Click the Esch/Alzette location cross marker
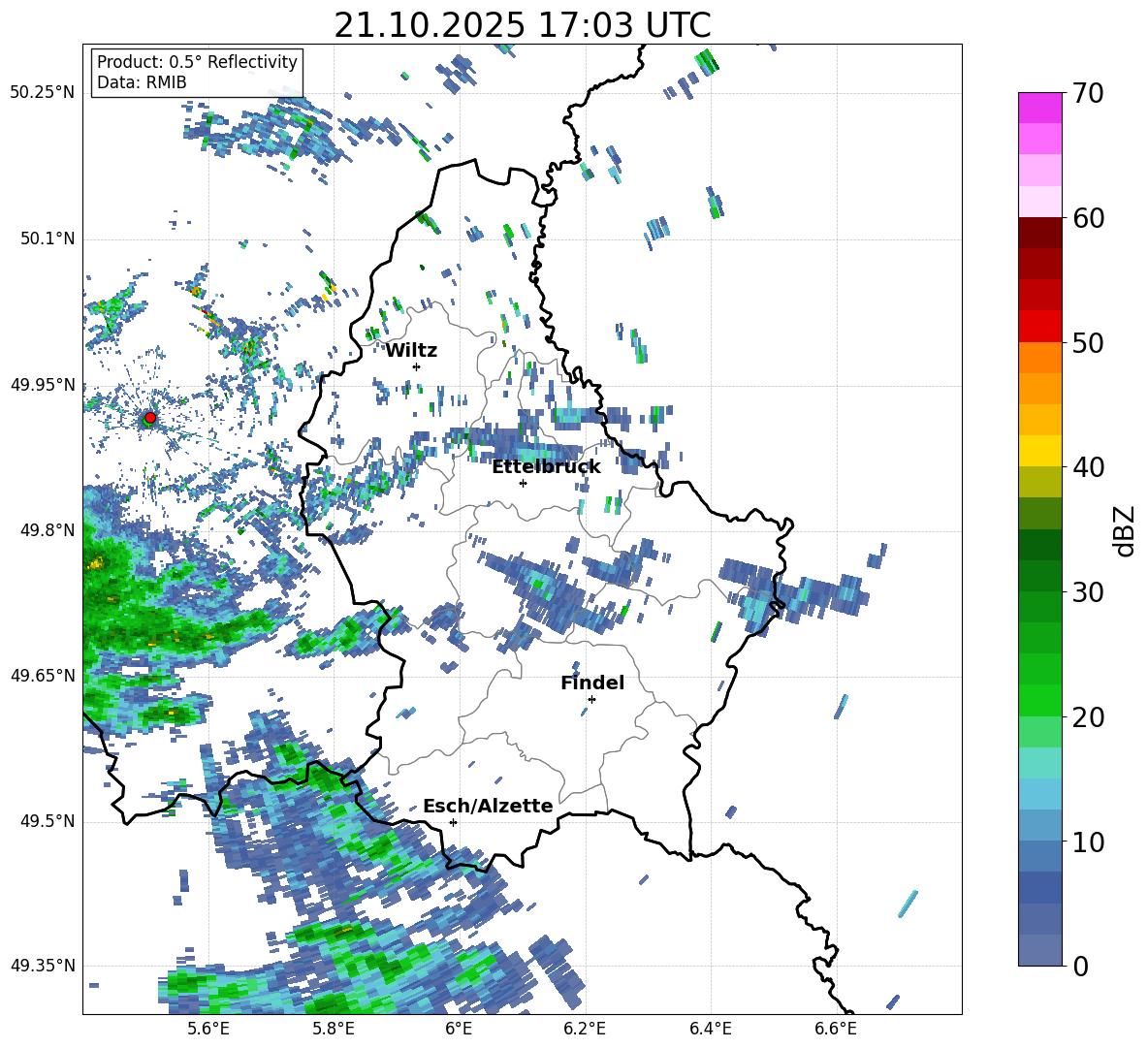1148x1048 pixels. pyautogui.click(x=453, y=822)
